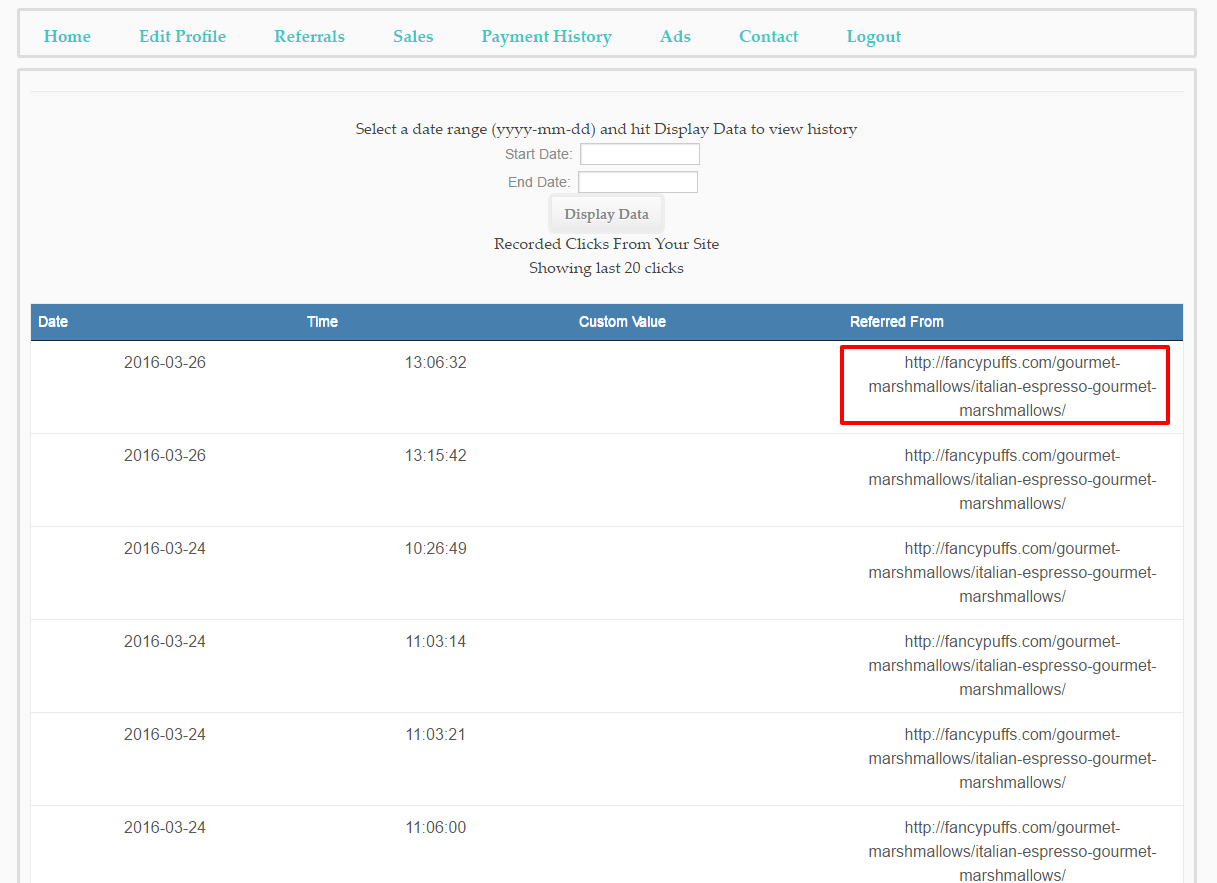Click the Referred From column header
1217x883 pixels.
click(896, 322)
